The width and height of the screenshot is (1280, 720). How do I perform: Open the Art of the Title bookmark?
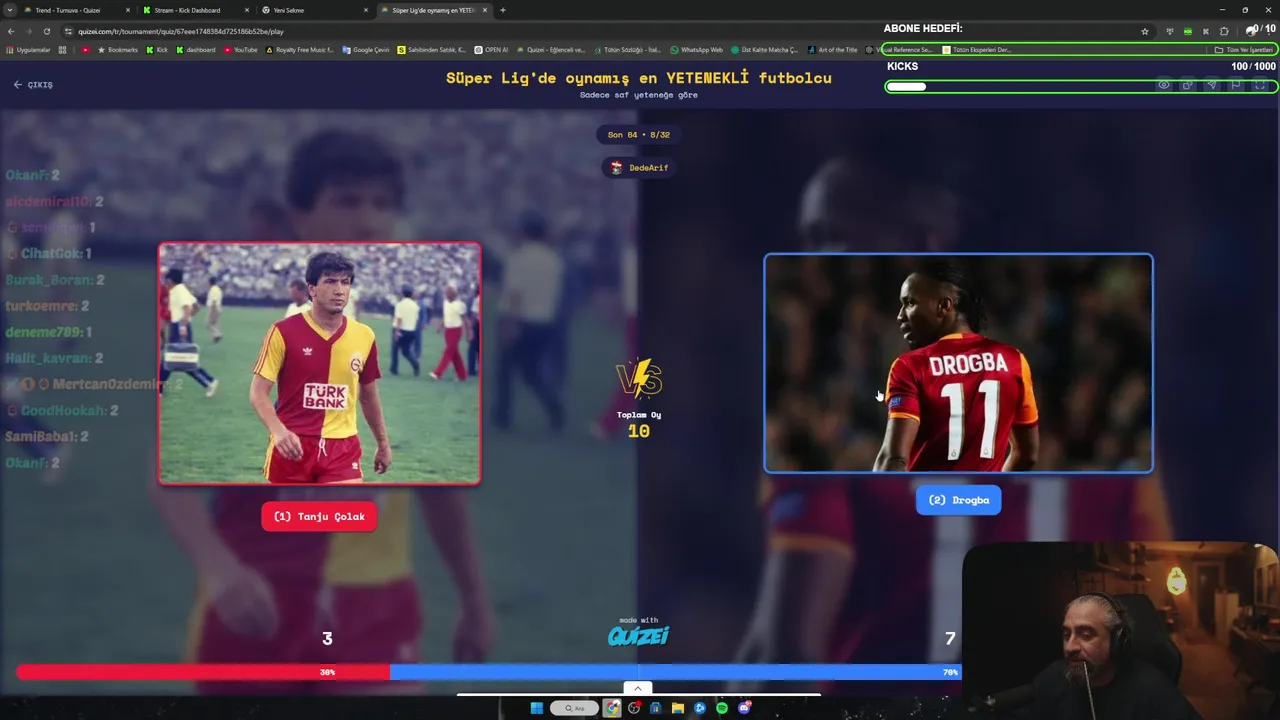point(832,49)
